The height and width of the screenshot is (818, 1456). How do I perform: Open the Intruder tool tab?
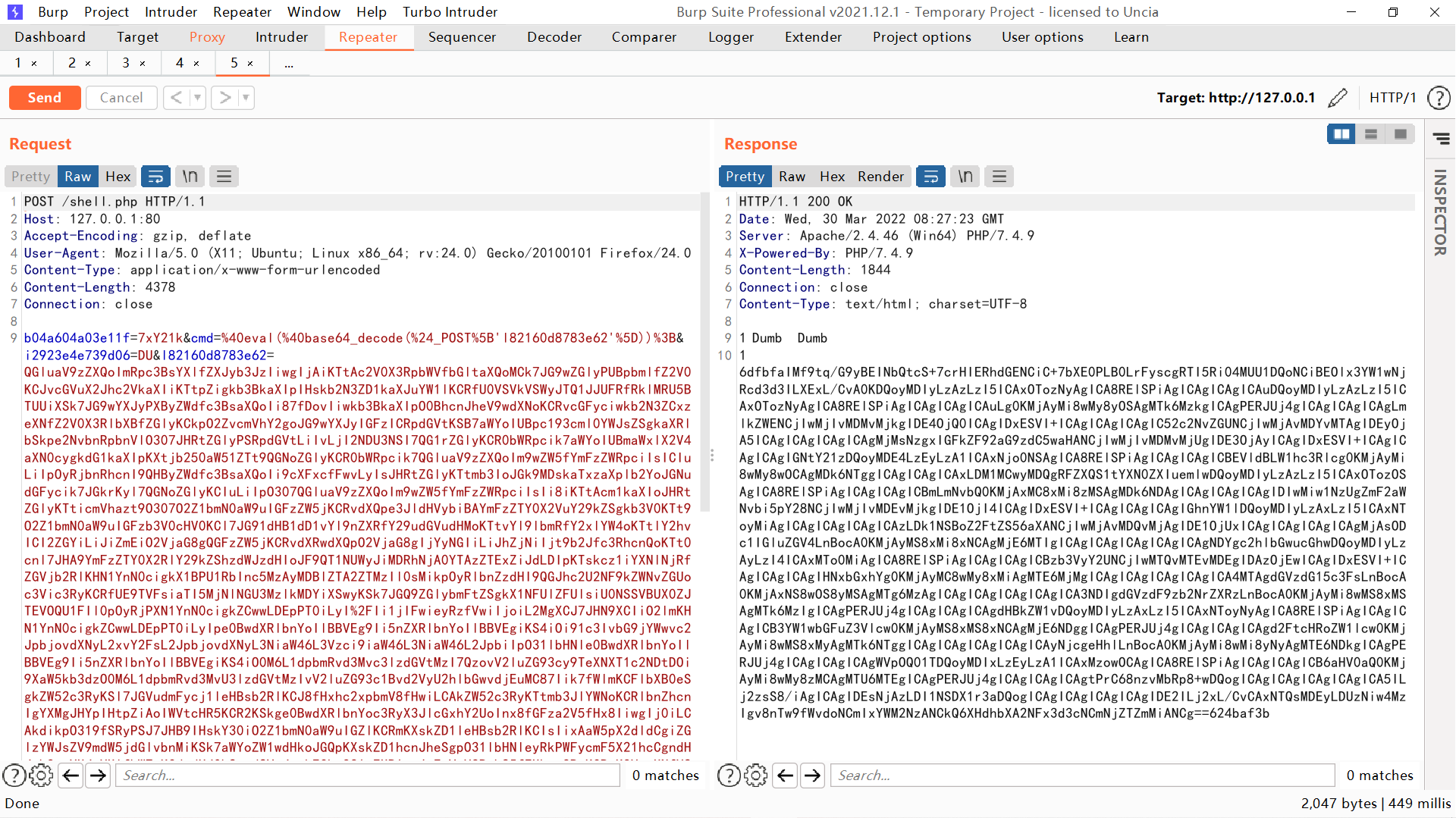tap(281, 37)
